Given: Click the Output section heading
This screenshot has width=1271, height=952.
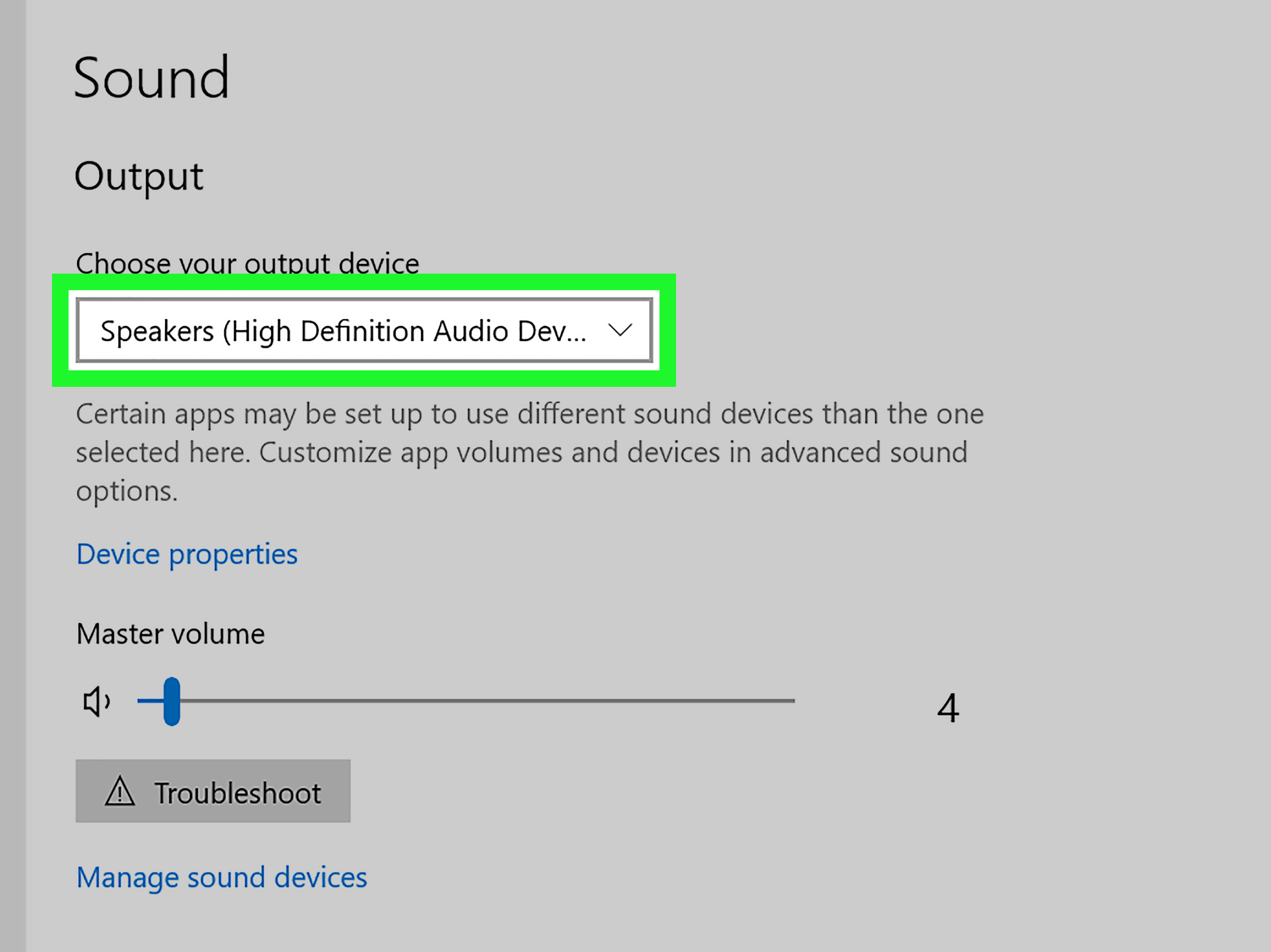Looking at the screenshot, I should tap(139, 176).
